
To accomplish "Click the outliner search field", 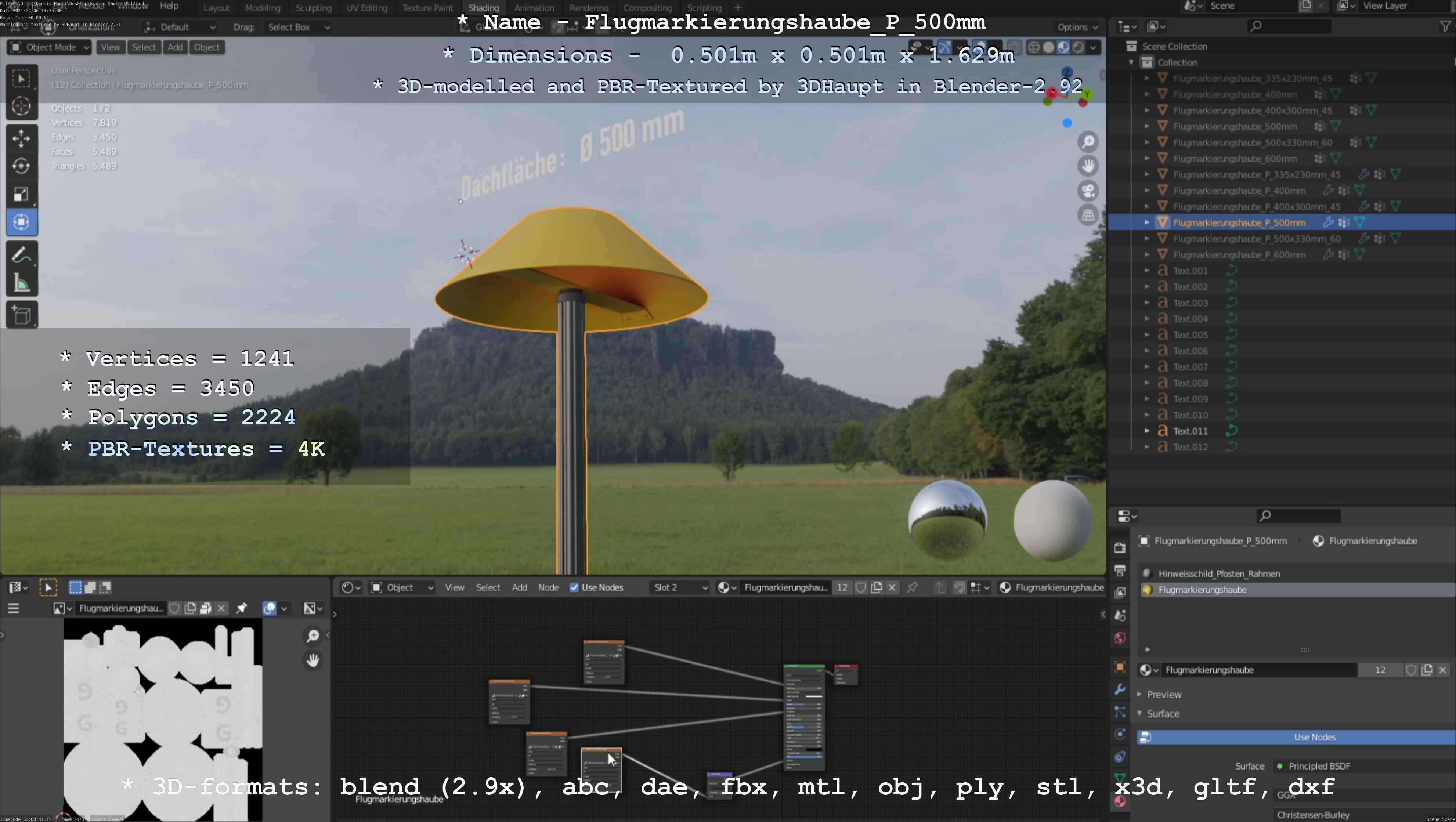I will [1289, 26].
